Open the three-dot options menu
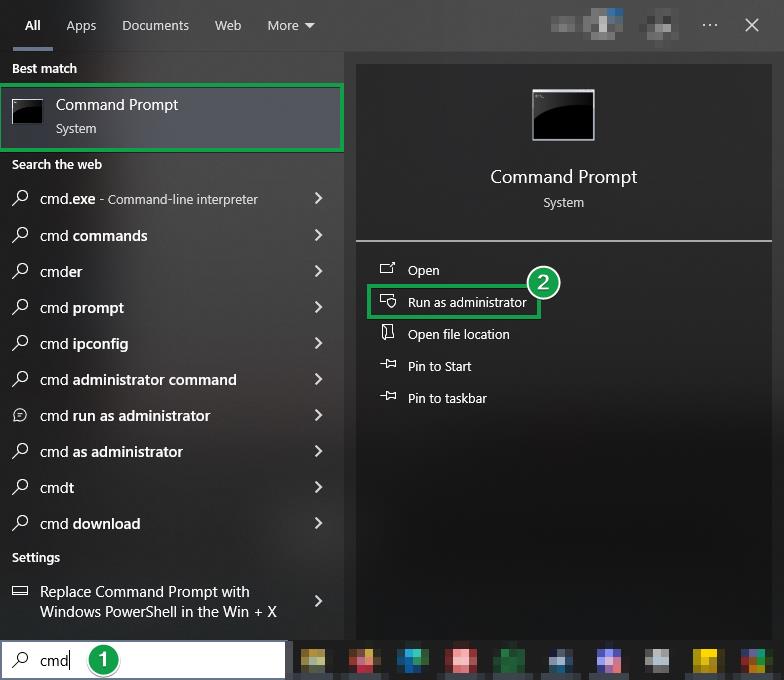Viewport: 784px width, 680px height. (x=710, y=25)
